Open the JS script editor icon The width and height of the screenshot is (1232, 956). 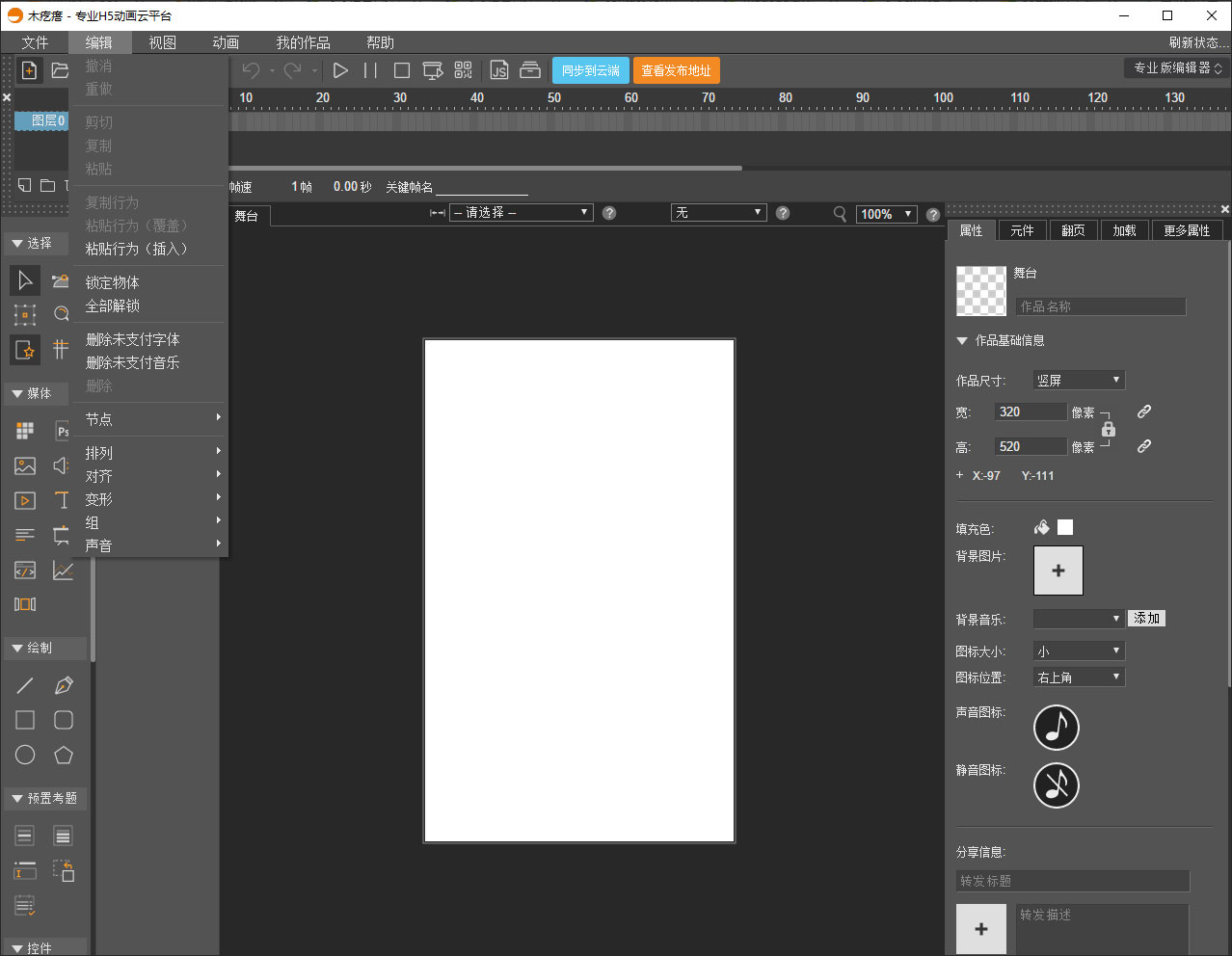(498, 70)
